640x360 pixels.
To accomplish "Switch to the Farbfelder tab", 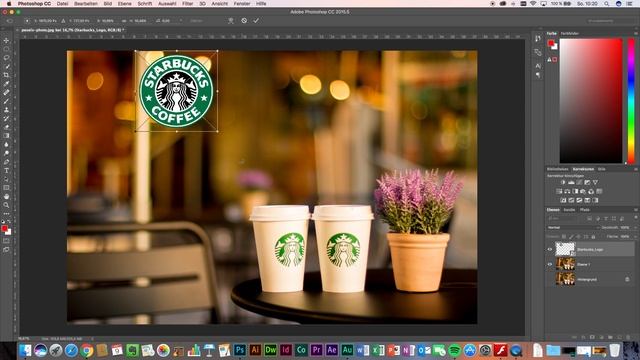I will coord(570,33).
